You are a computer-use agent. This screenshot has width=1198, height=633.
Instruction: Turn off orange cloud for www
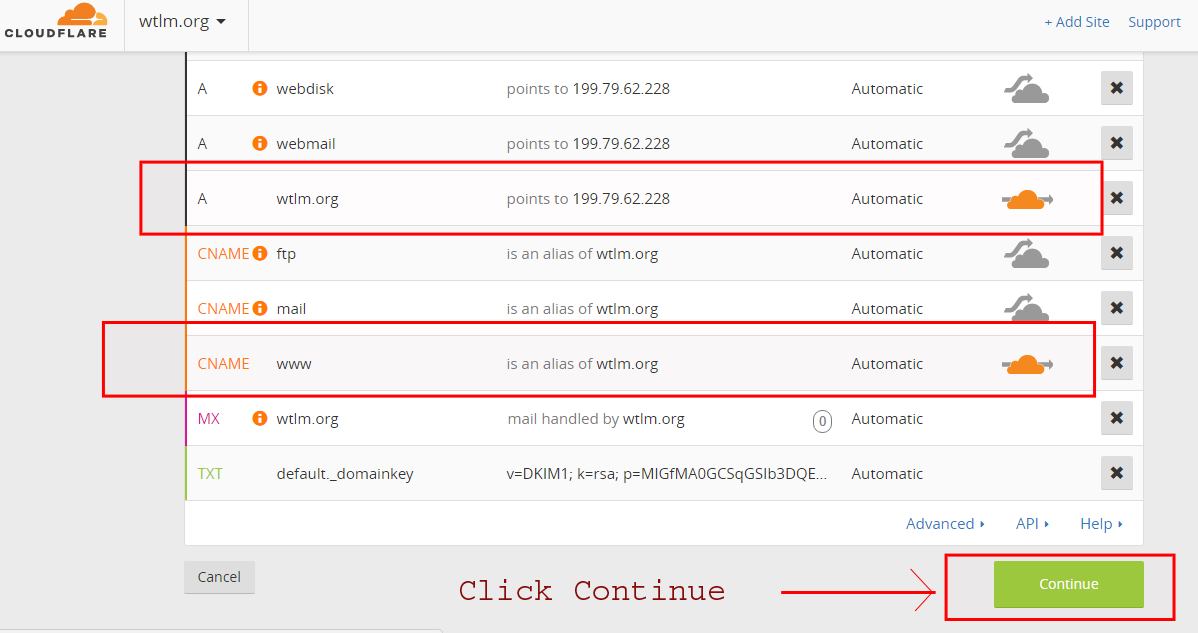point(1027,364)
